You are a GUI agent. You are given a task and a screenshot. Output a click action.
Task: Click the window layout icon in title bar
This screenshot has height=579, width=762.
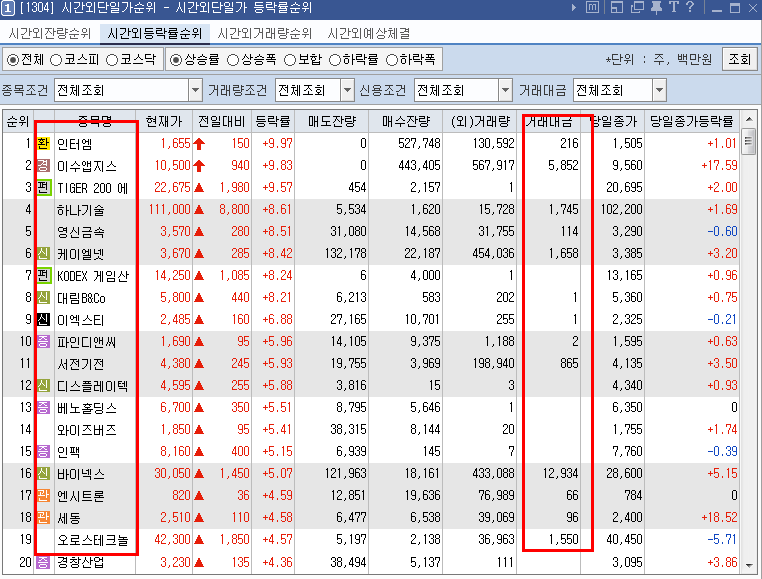pos(616,7)
